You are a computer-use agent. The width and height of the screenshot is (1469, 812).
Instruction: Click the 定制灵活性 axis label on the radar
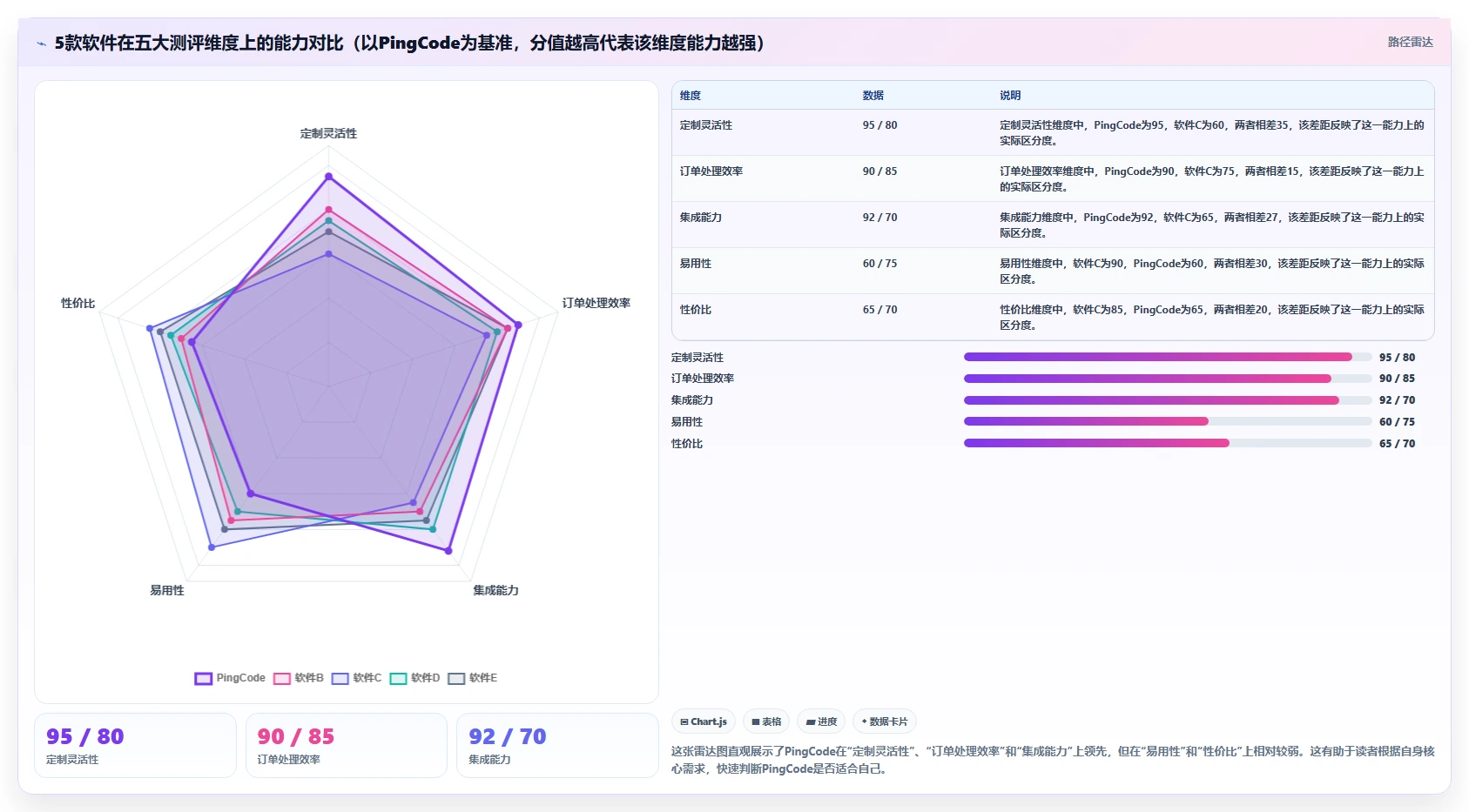click(328, 133)
